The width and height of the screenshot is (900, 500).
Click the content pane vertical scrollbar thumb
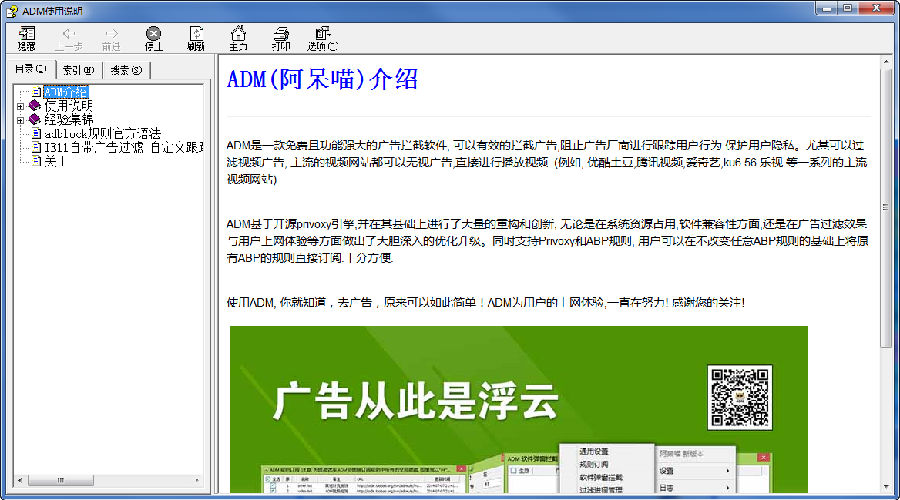886,207
